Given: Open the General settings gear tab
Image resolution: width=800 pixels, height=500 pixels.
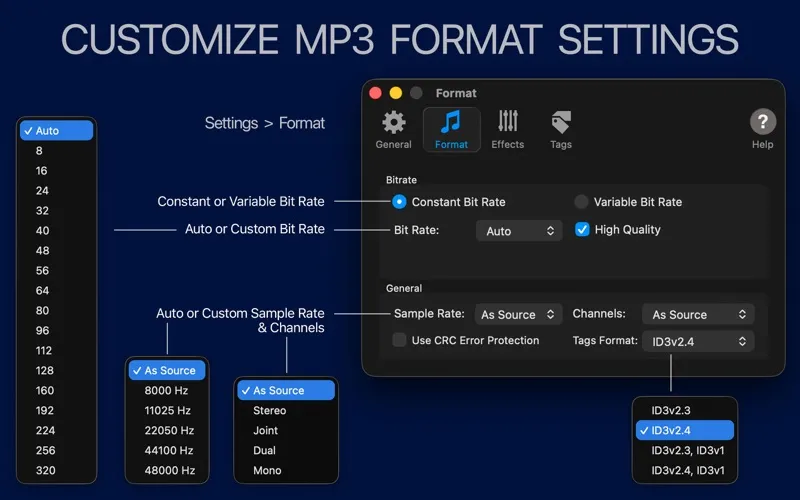Looking at the screenshot, I should pos(393,130).
